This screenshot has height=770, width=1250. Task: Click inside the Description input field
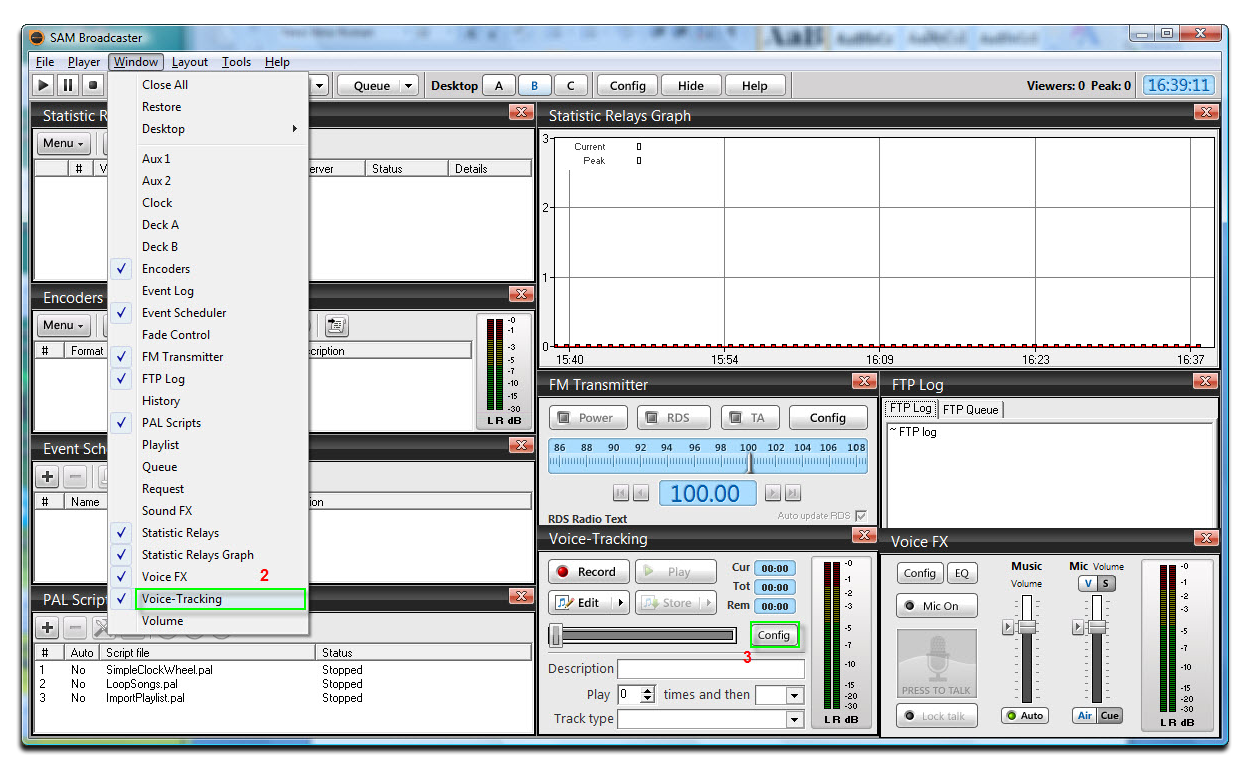click(x=710, y=668)
